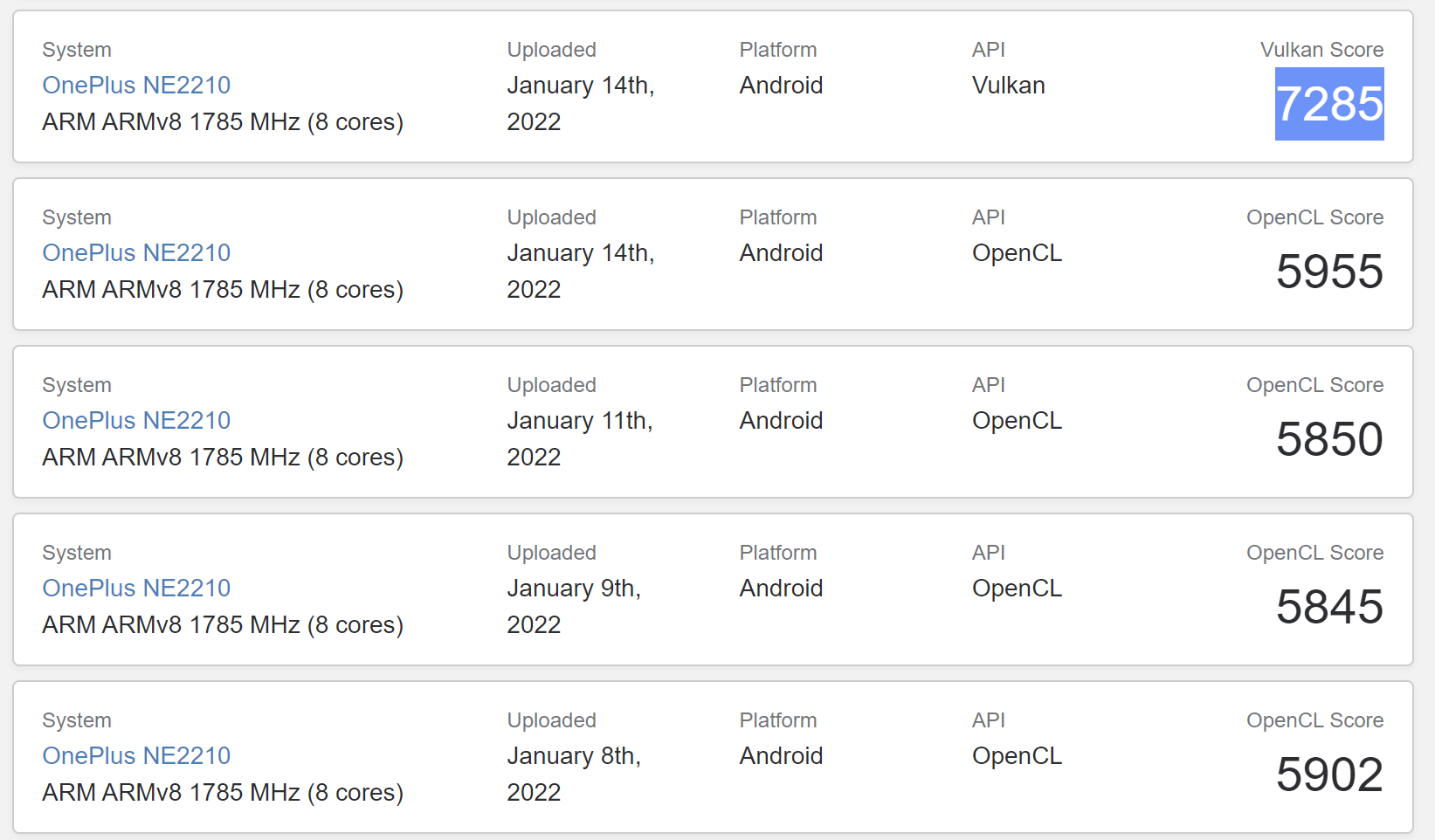1435x840 pixels.
Task: Click the OpenCL score 5902
Action: pyautogui.click(x=1328, y=775)
